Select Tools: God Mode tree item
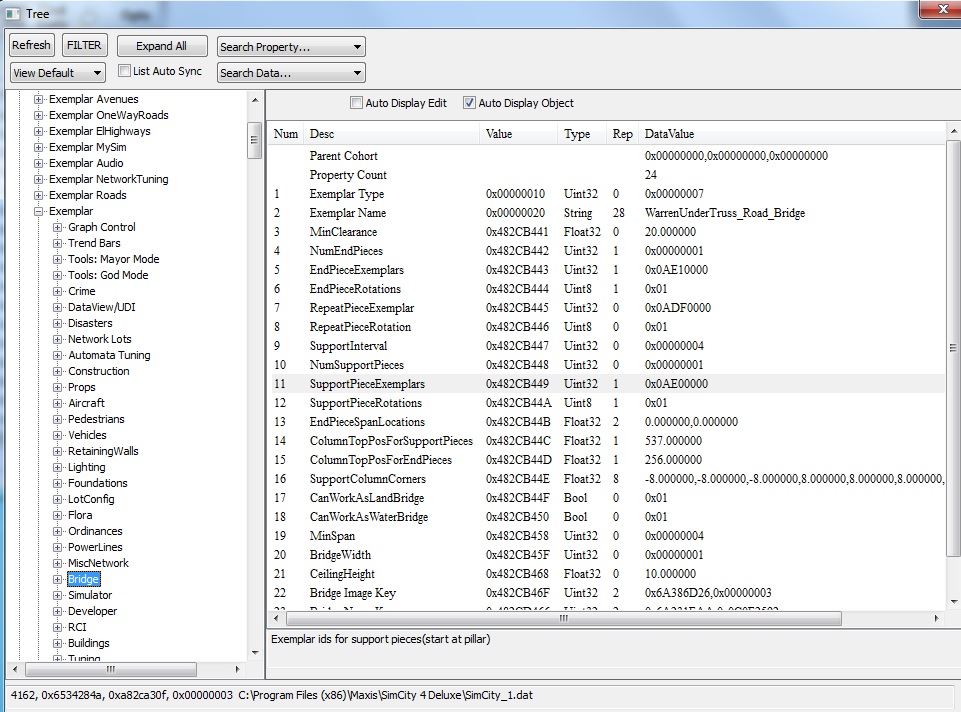The height and width of the screenshot is (712, 961). coord(108,275)
